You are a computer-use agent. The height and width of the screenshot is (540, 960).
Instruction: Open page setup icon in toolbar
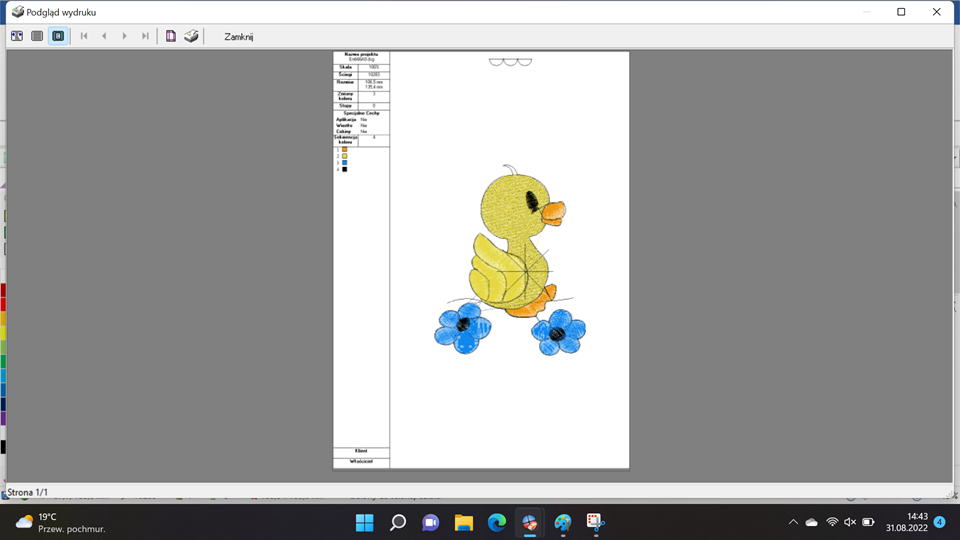pyautogui.click(x=171, y=36)
